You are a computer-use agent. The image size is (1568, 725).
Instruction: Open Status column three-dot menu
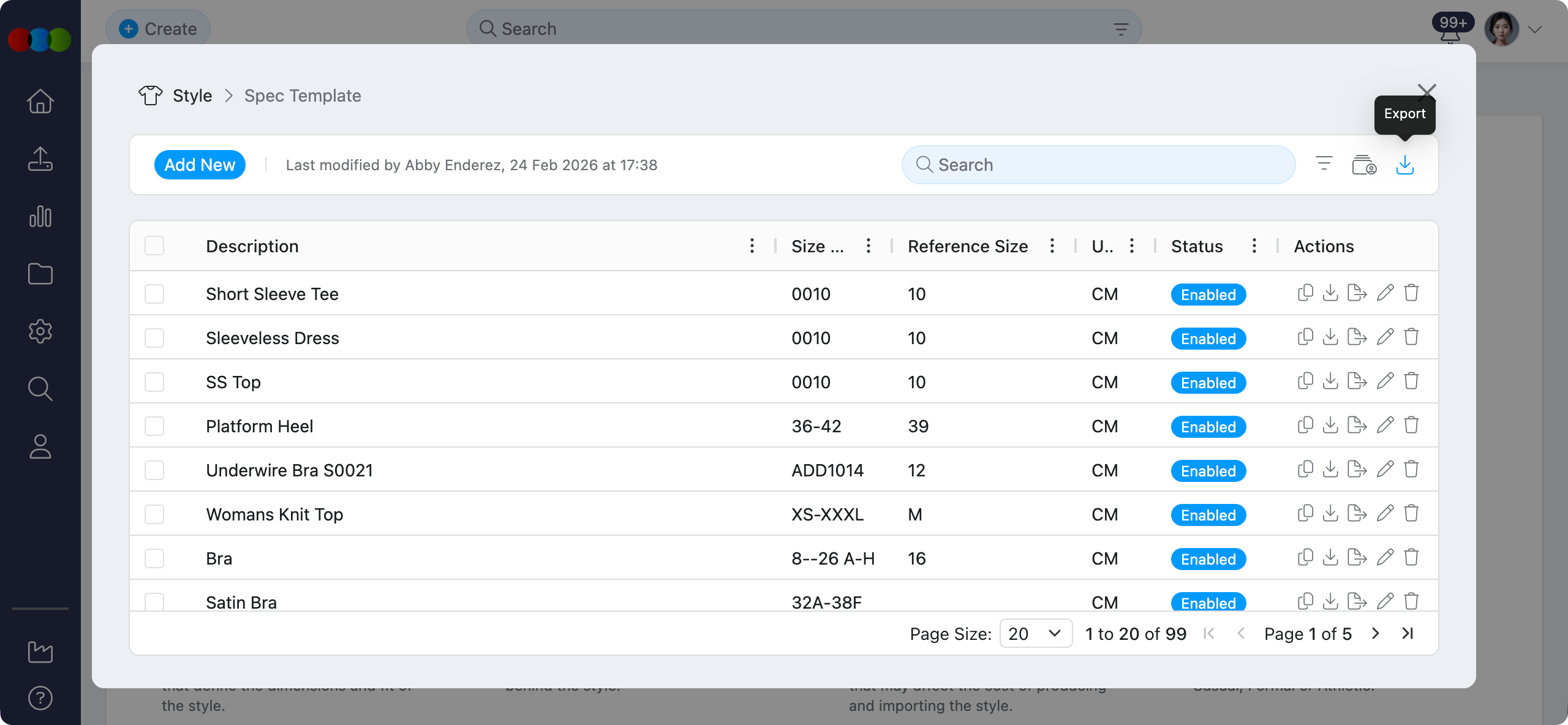tap(1254, 246)
